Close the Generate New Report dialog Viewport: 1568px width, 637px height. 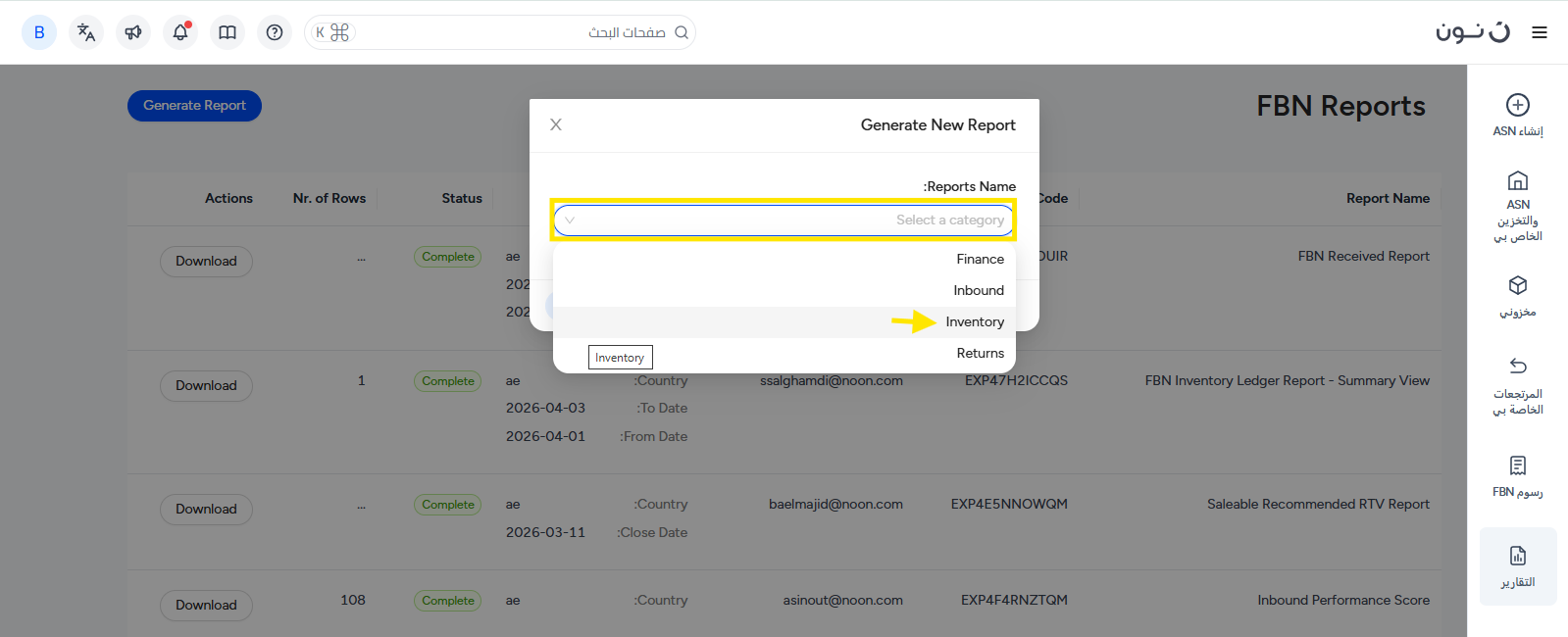pos(556,124)
